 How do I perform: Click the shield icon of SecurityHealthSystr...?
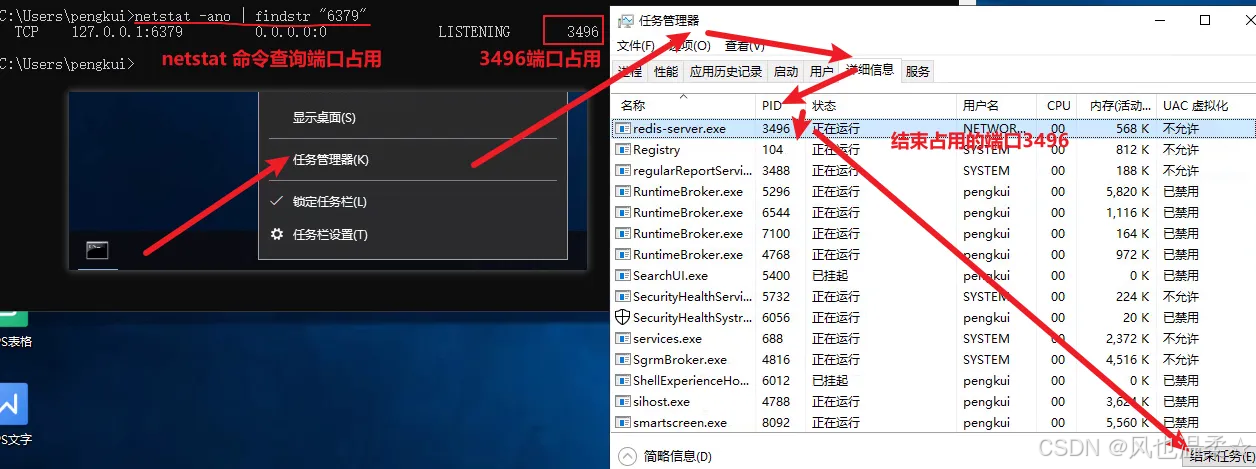[623, 318]
